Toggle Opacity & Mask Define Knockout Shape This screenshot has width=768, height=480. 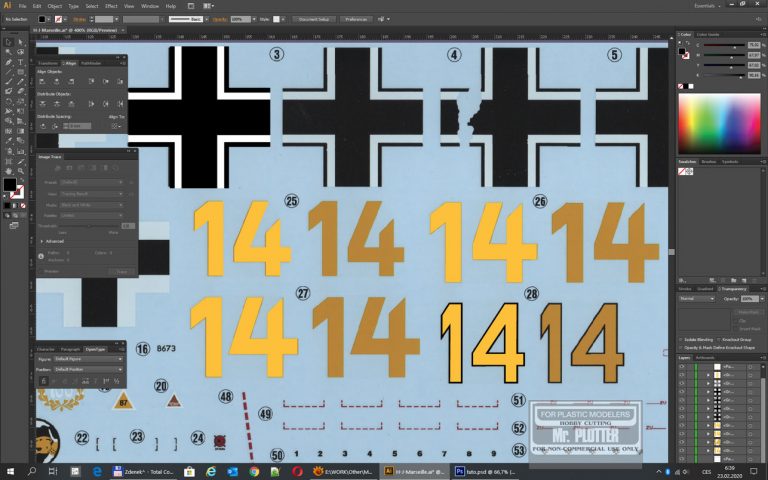(x=681, y=347)
